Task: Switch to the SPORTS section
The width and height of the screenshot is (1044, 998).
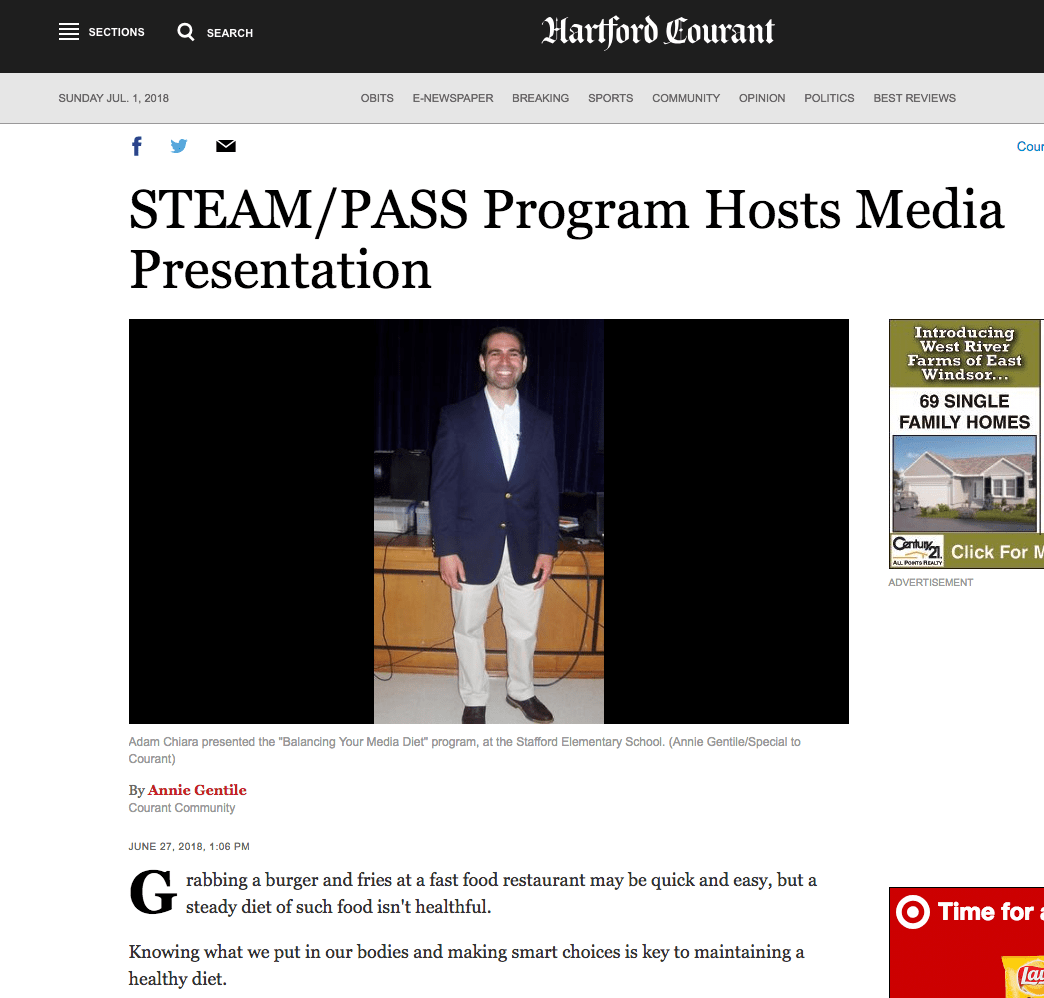Action: click(610, 98)
